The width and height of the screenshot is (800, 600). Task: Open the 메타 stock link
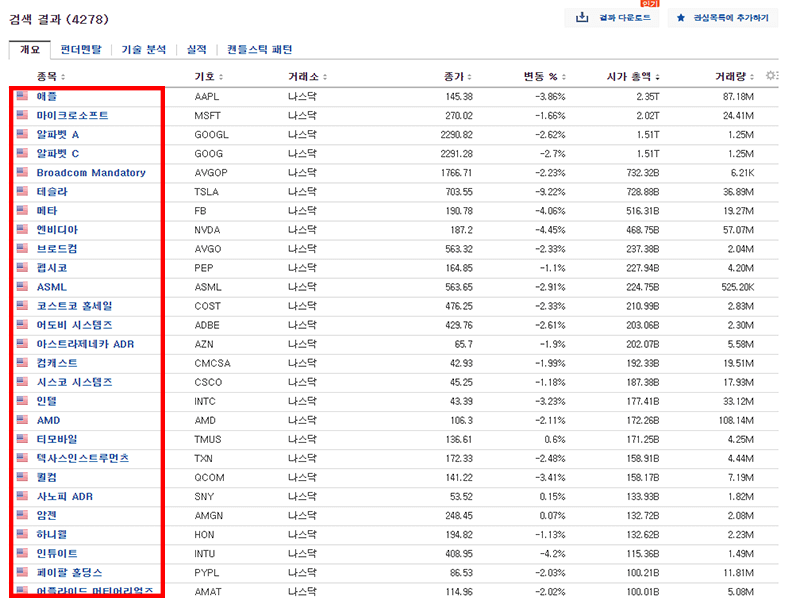(x=46, y=211)
